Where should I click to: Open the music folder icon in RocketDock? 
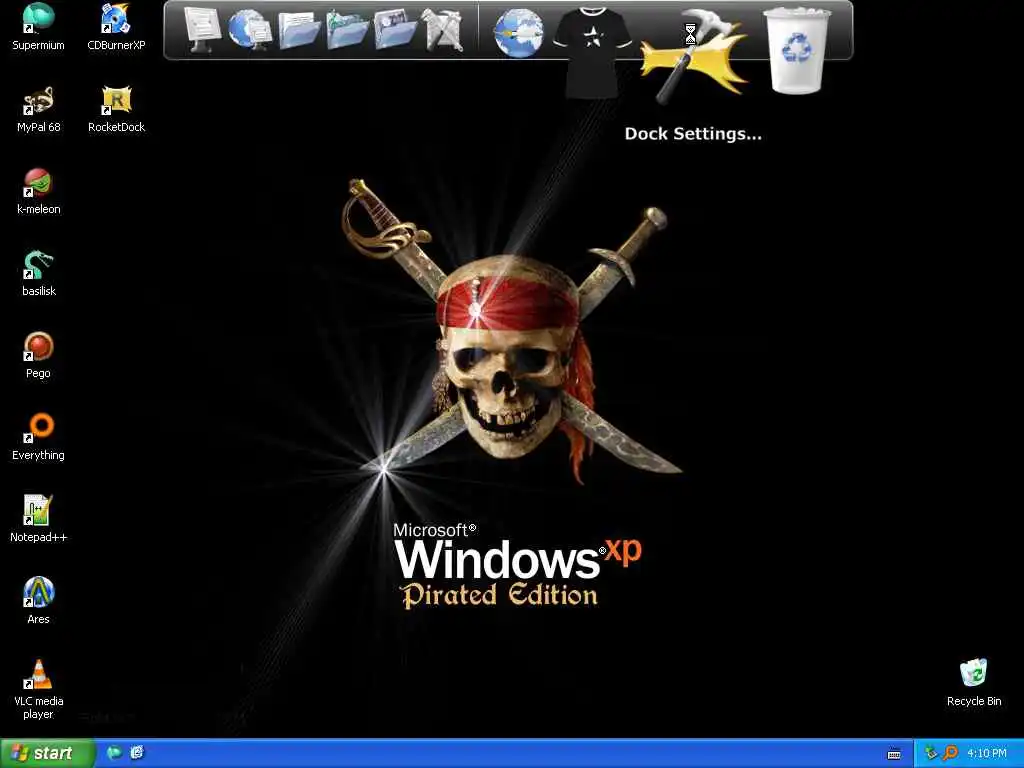[x=347, y=30]
